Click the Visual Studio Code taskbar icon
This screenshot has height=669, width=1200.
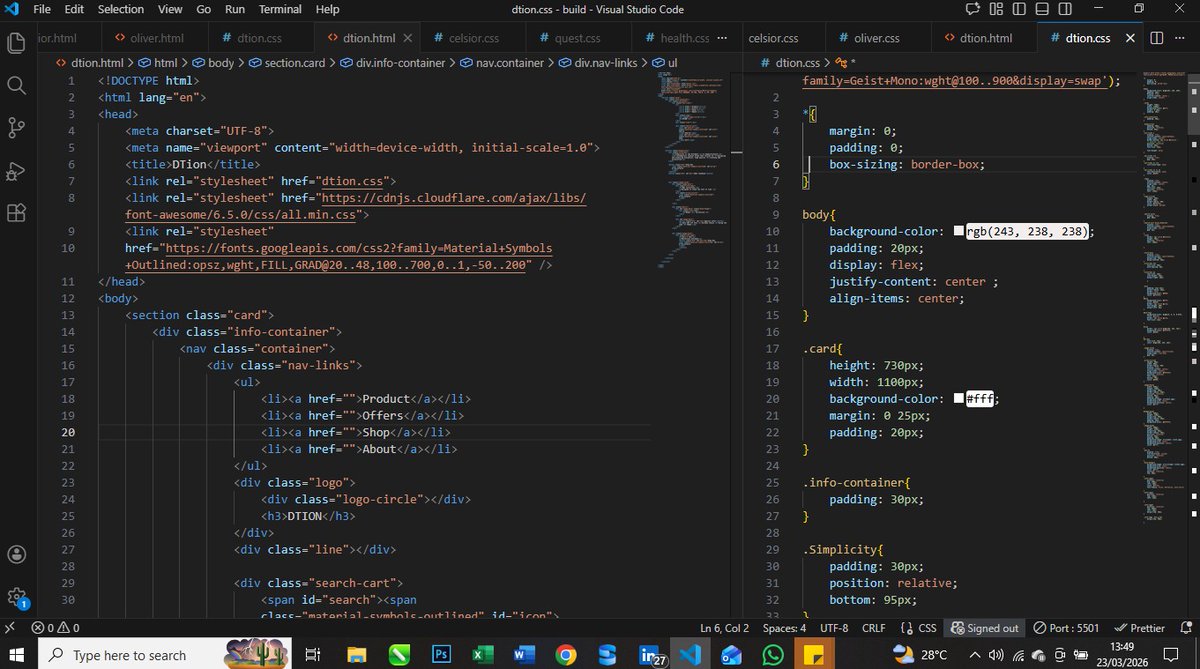[689, 655]
